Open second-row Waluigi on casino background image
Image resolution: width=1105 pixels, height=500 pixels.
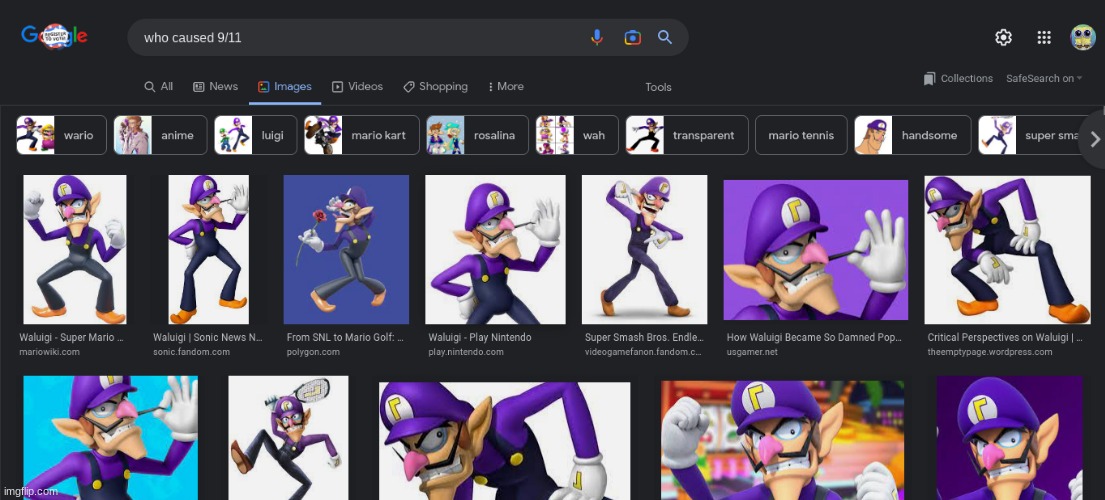pos(782,440)
